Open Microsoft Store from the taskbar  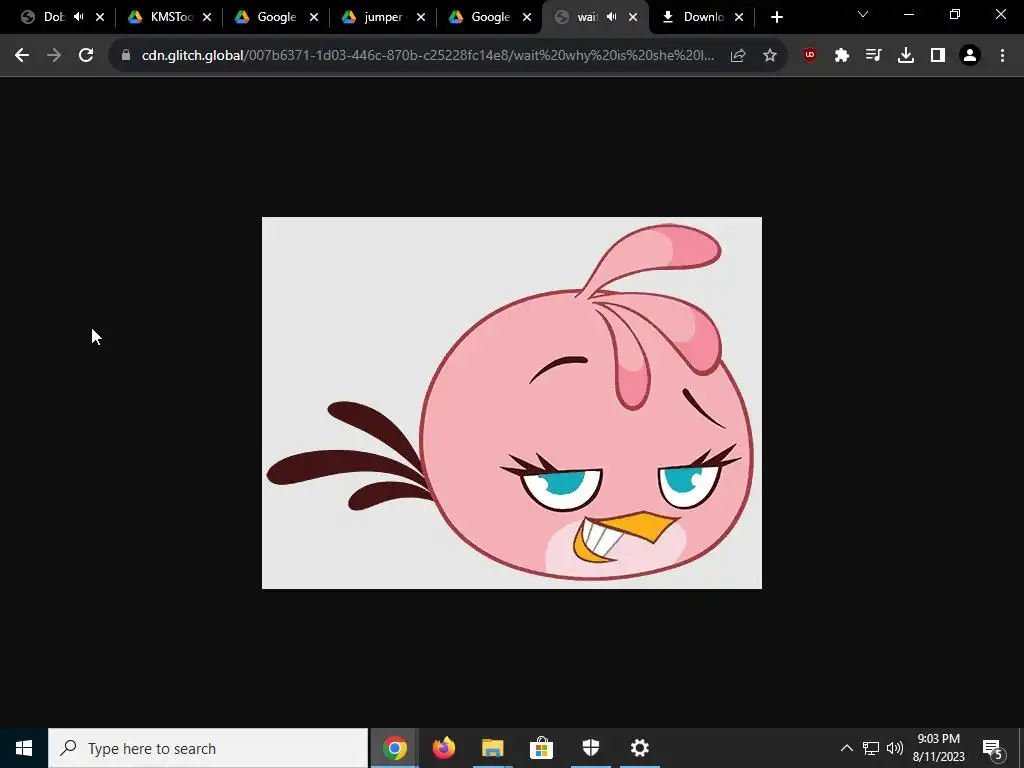coord(541,748)
